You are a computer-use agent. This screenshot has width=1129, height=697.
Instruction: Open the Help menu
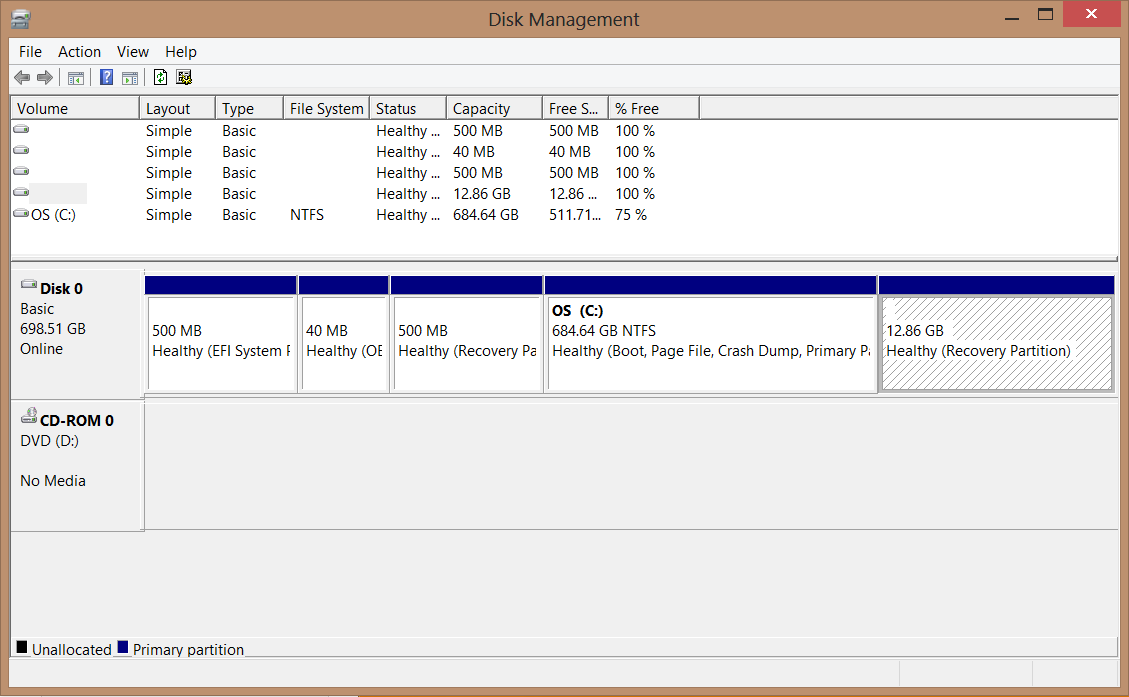[x=181, y=52]
